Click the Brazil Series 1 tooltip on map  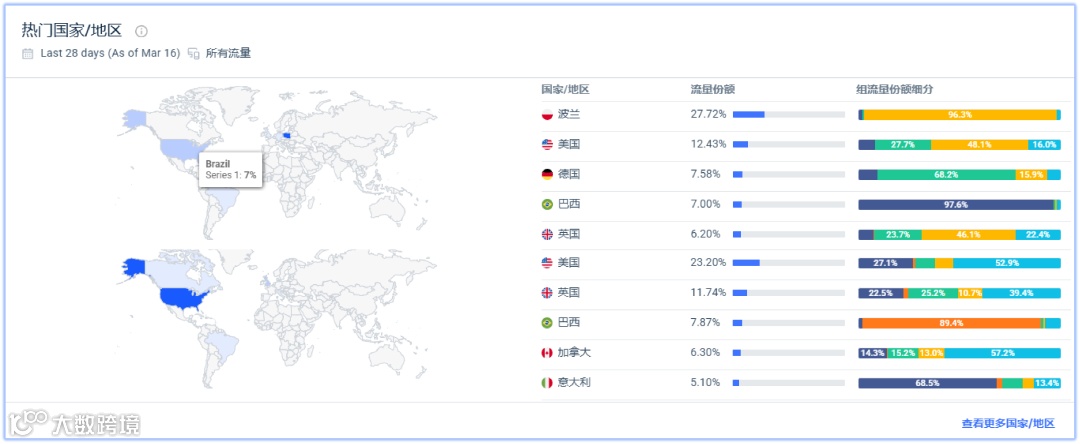point(230,168)
